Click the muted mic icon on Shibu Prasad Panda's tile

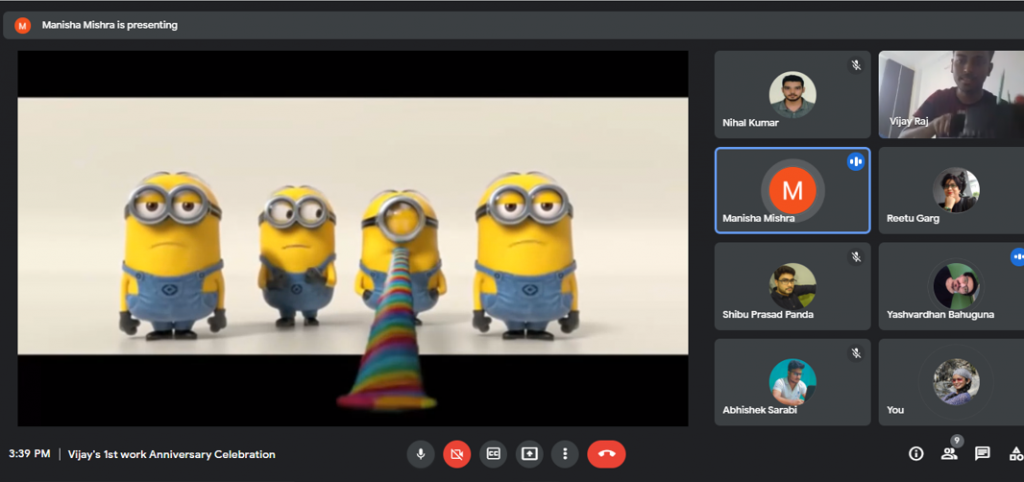tap(856, 257)
